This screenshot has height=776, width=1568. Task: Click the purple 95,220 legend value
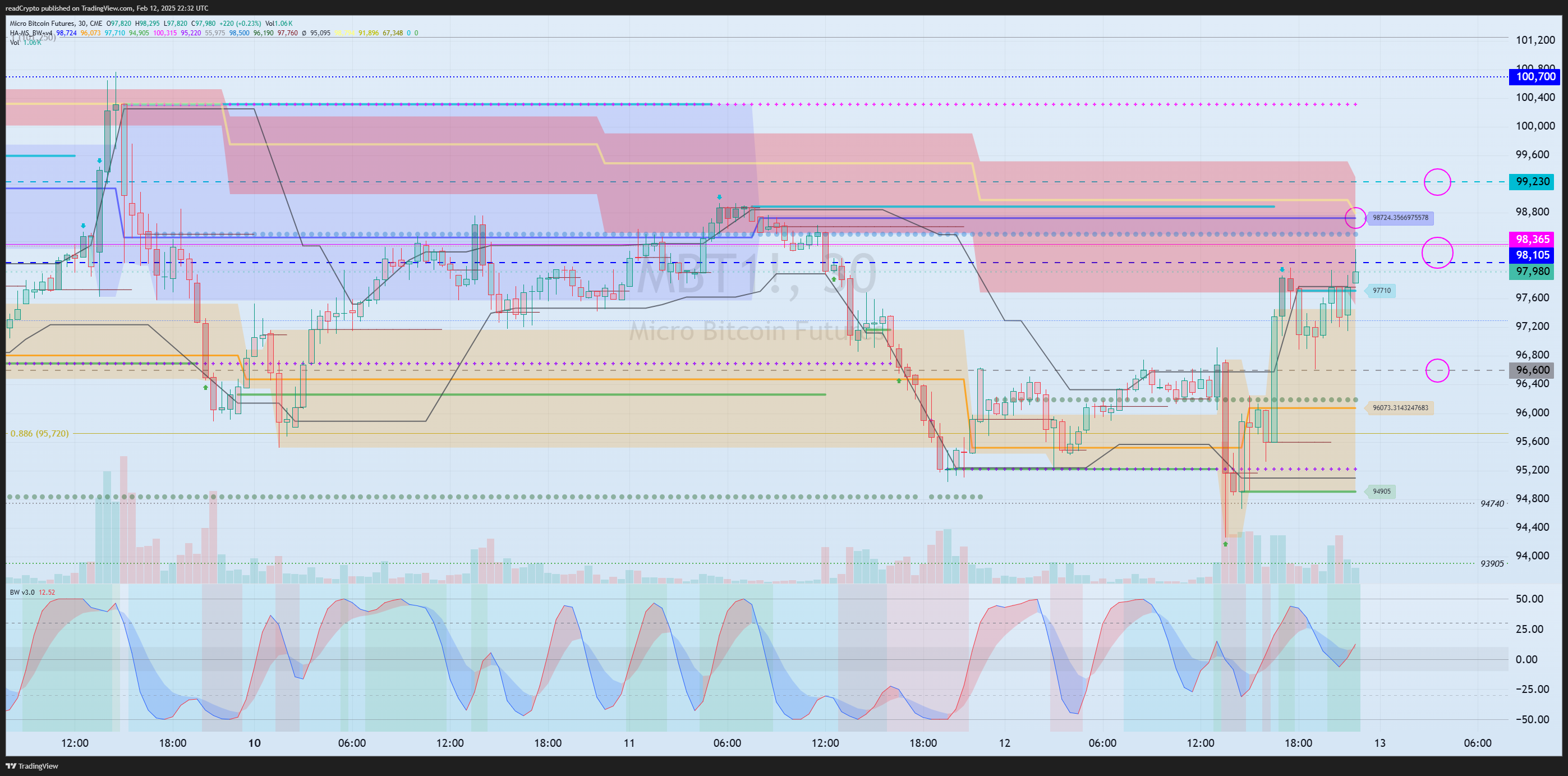pyautogui.click(x=191, y=33)
